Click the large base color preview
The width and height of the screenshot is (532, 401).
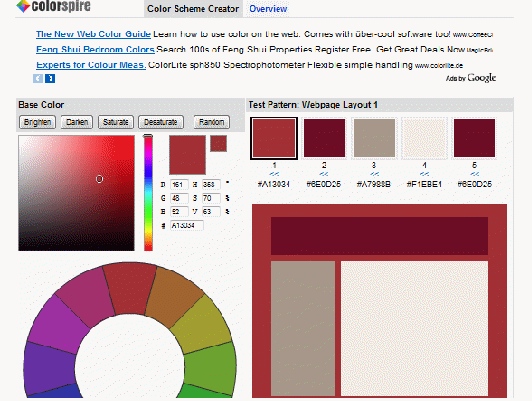click(x=187, y=155)
